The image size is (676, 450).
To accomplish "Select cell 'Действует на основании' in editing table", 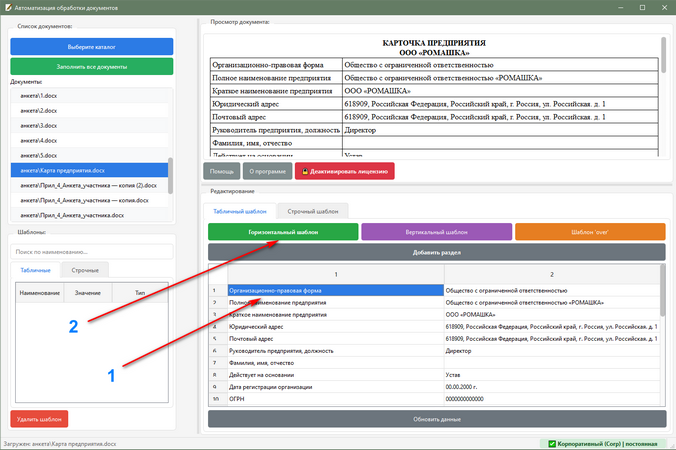I will pyautogui.click(x=336, y=375).
